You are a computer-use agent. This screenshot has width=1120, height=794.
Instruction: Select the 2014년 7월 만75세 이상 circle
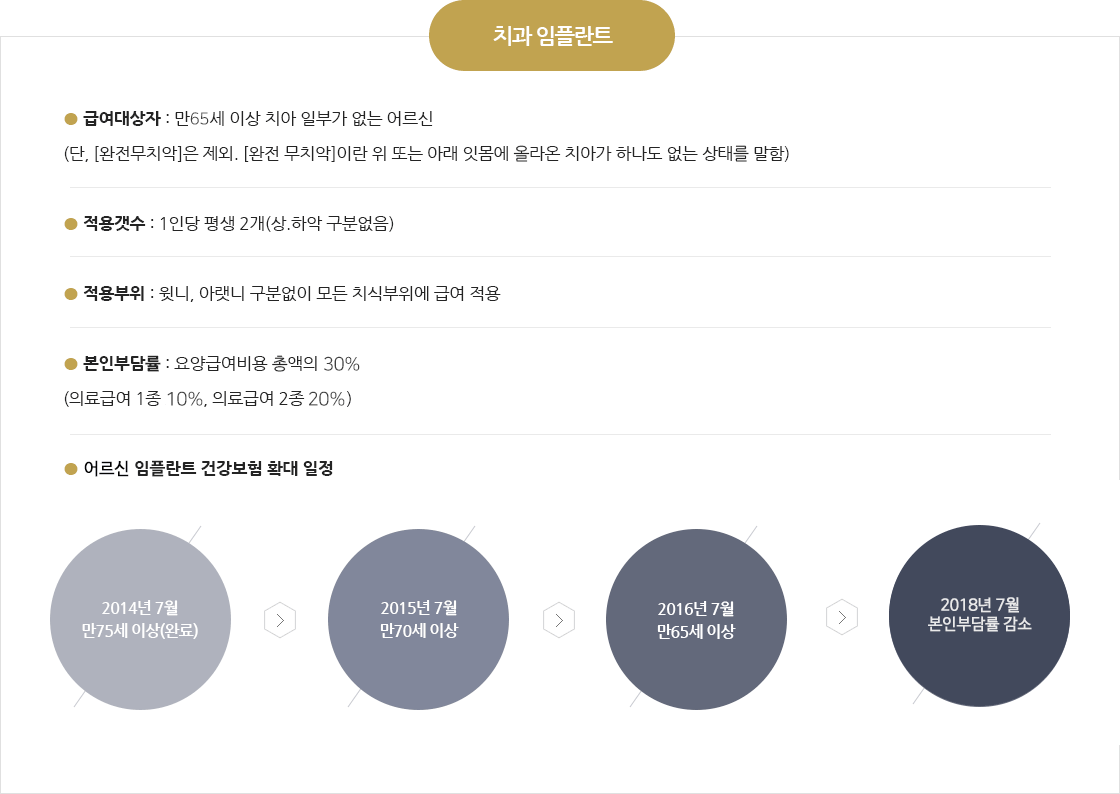[141, 619]
